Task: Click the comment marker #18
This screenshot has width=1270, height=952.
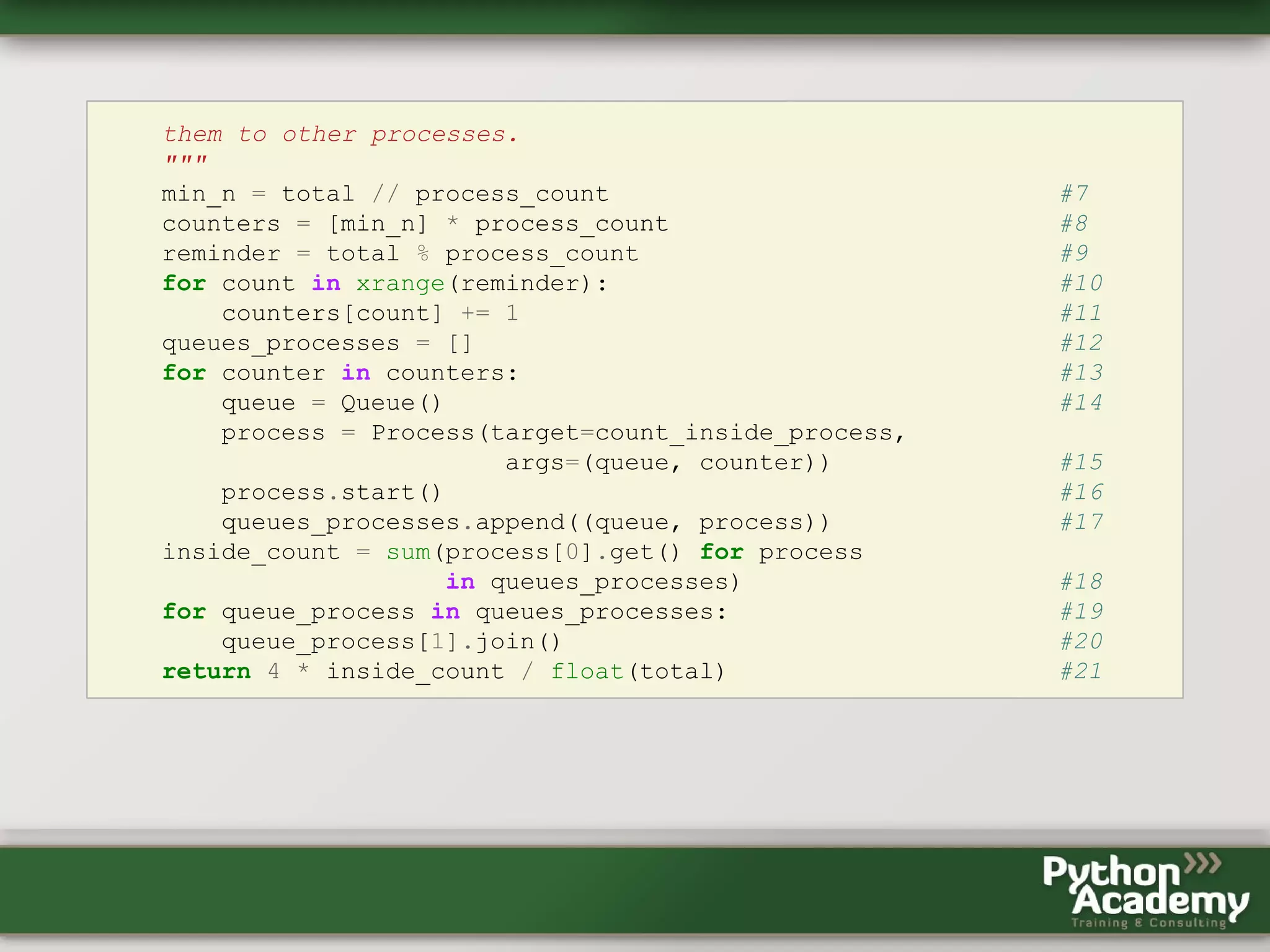Action: point(1081,581)
